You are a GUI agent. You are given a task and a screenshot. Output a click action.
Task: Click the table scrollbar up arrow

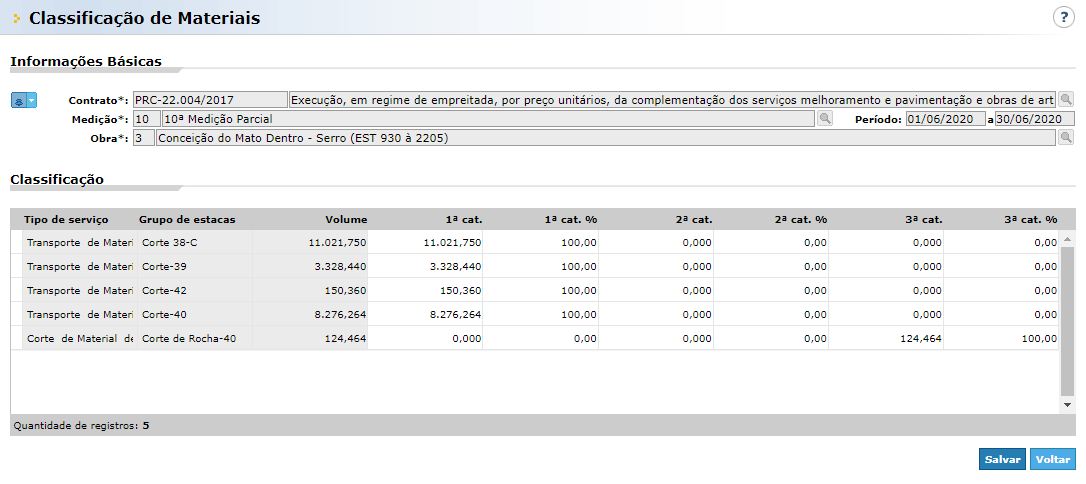click(1067, 238)
